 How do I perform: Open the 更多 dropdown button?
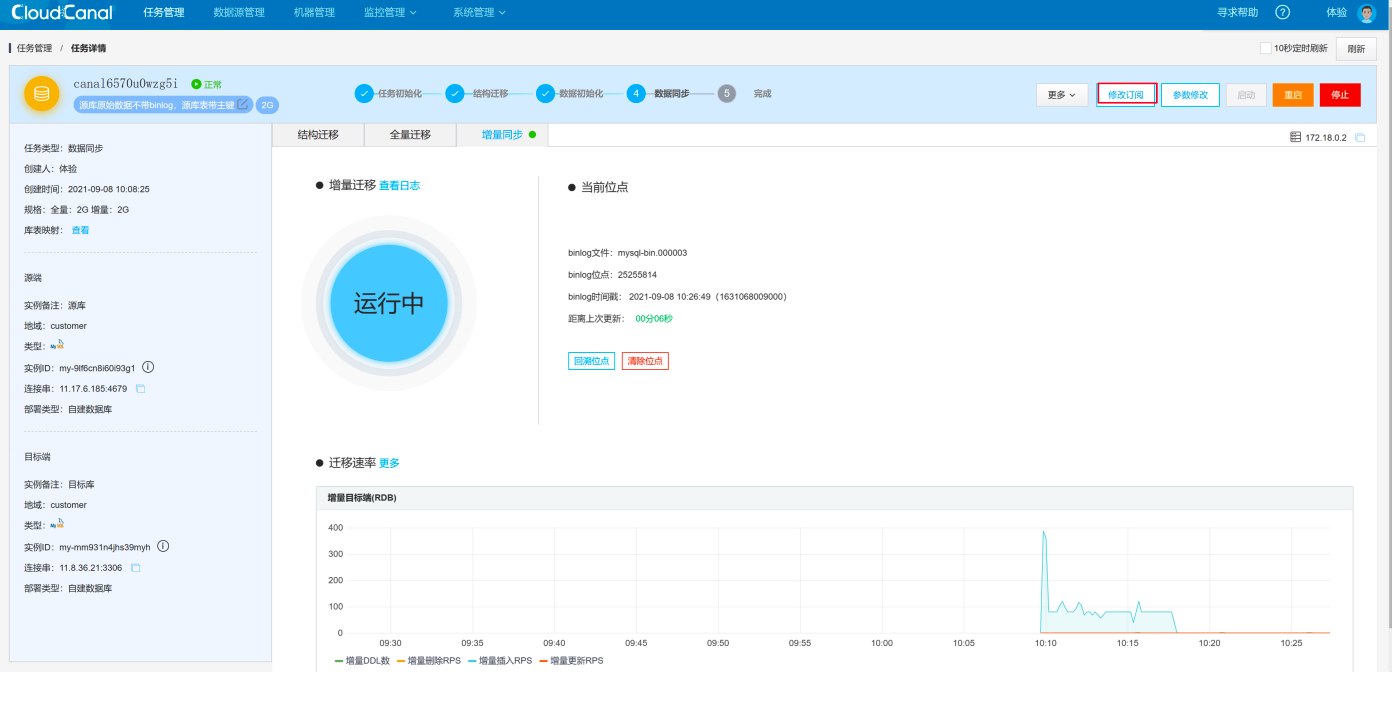click(x=1062, y=95)
